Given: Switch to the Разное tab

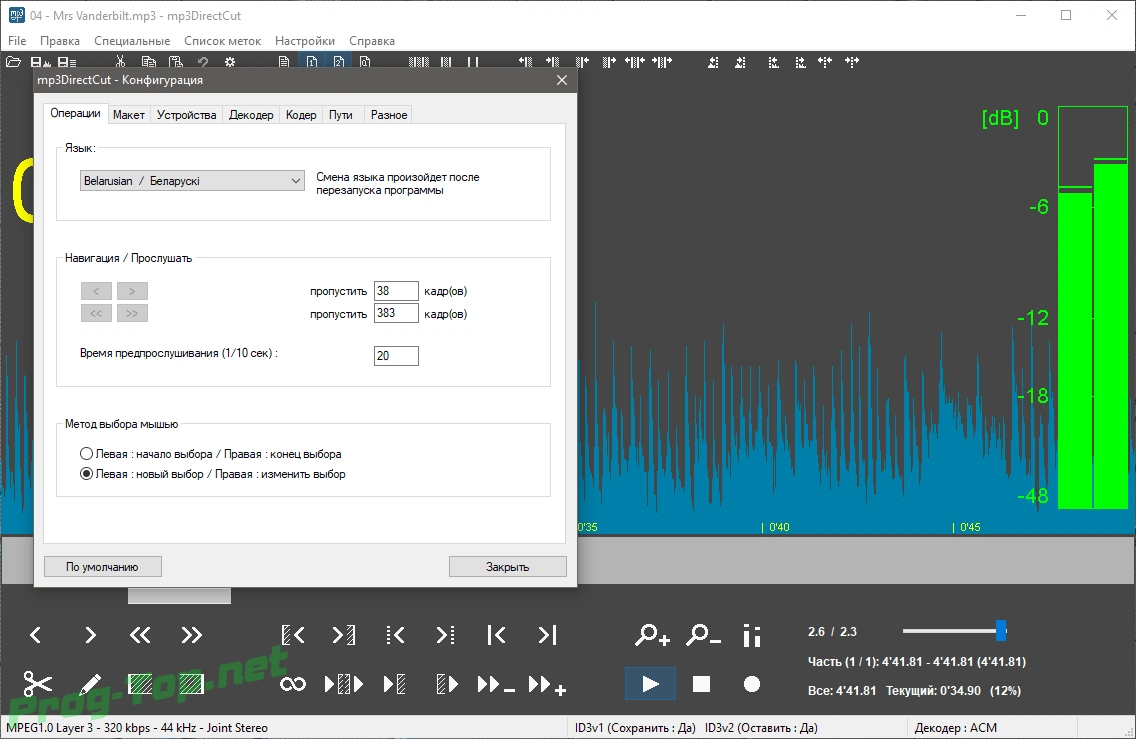Looking at the screenshot, I should point(388,114).
